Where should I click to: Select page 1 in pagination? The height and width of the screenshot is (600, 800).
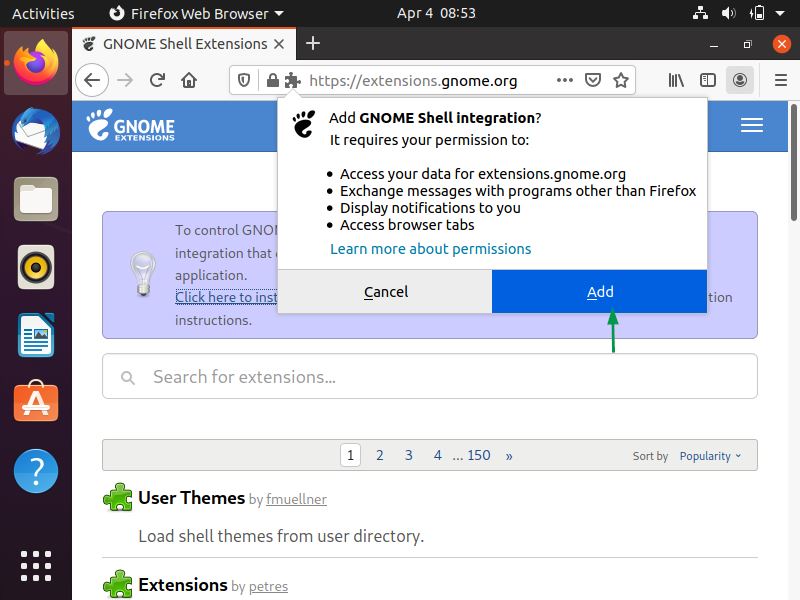[x=351, y=455]
